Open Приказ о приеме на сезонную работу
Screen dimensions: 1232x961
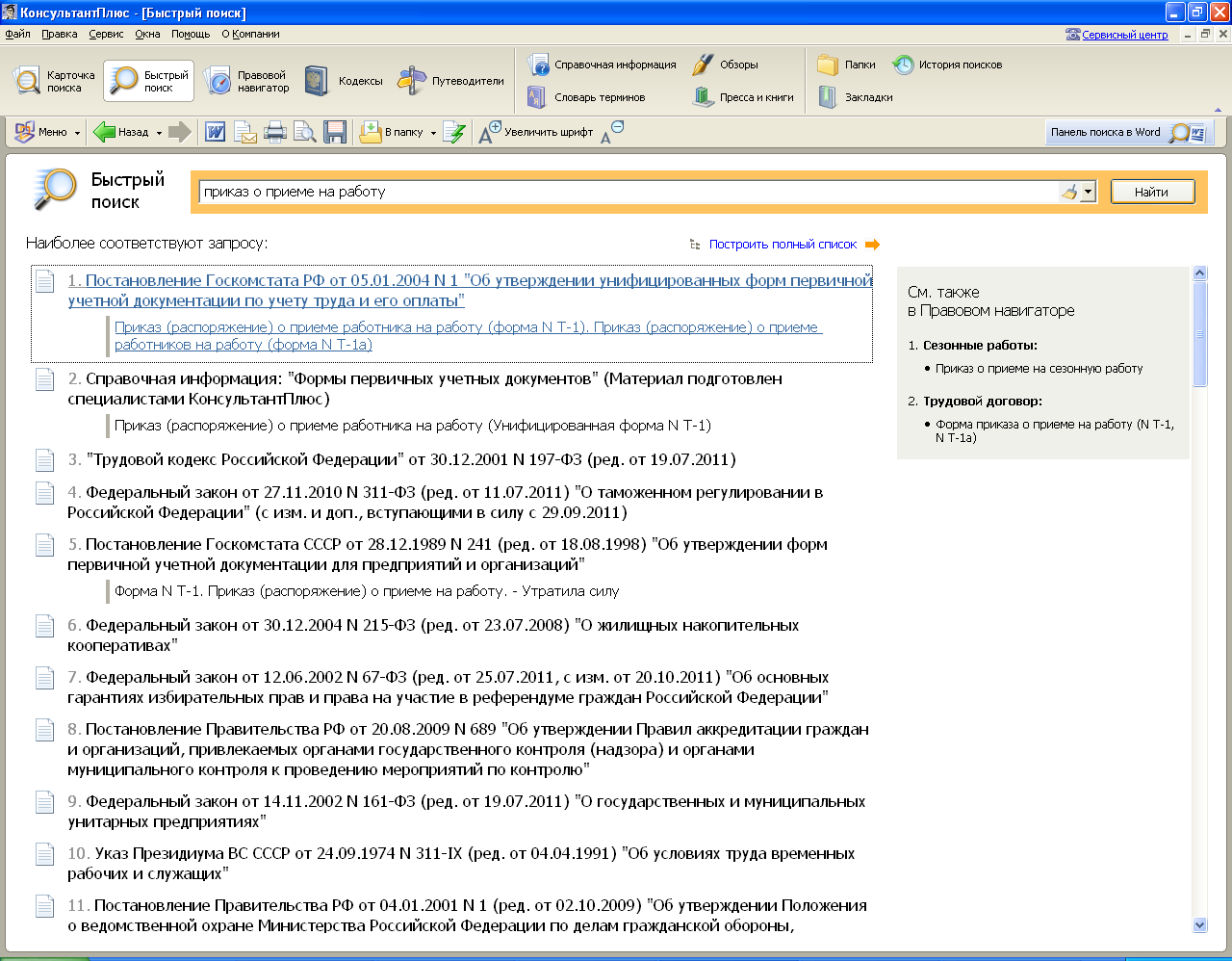1039,369
